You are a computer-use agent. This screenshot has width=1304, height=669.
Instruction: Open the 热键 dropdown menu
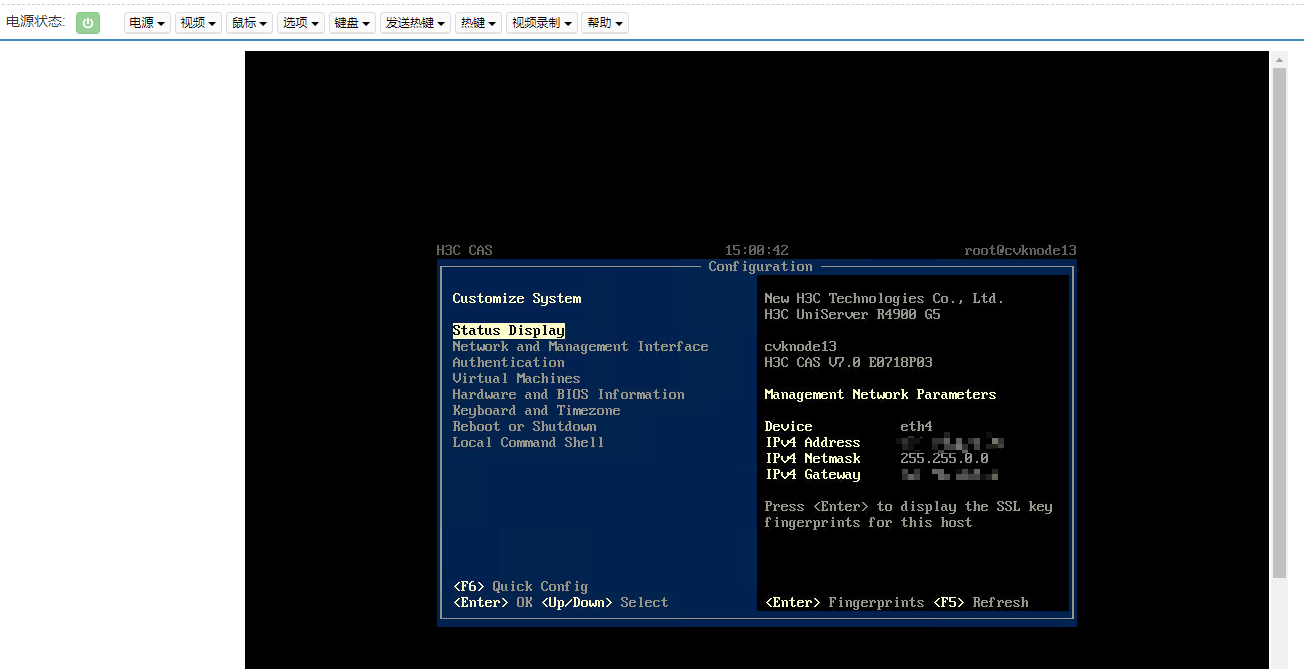coord(479,22)
